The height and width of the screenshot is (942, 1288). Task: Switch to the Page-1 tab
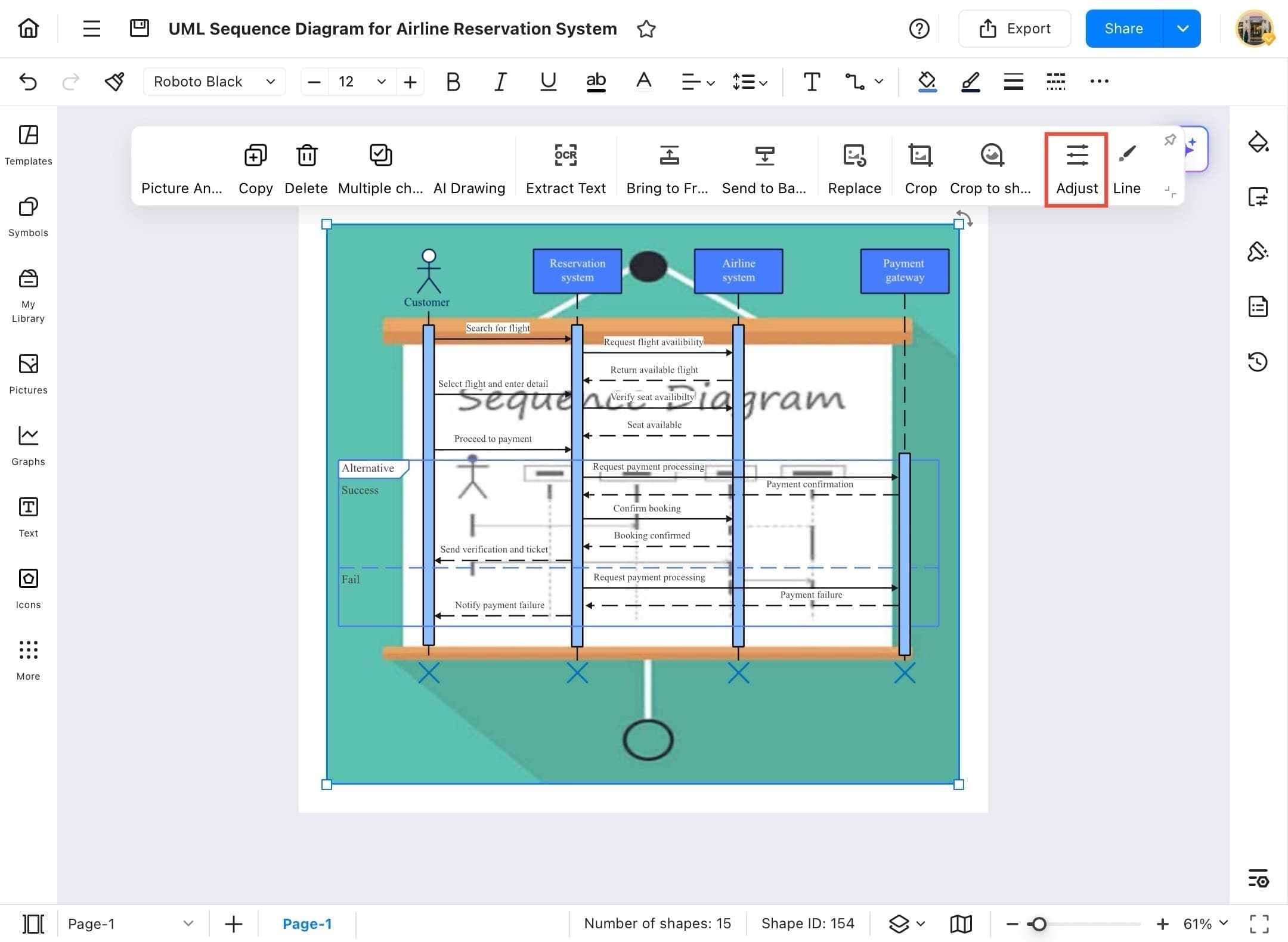308,923
